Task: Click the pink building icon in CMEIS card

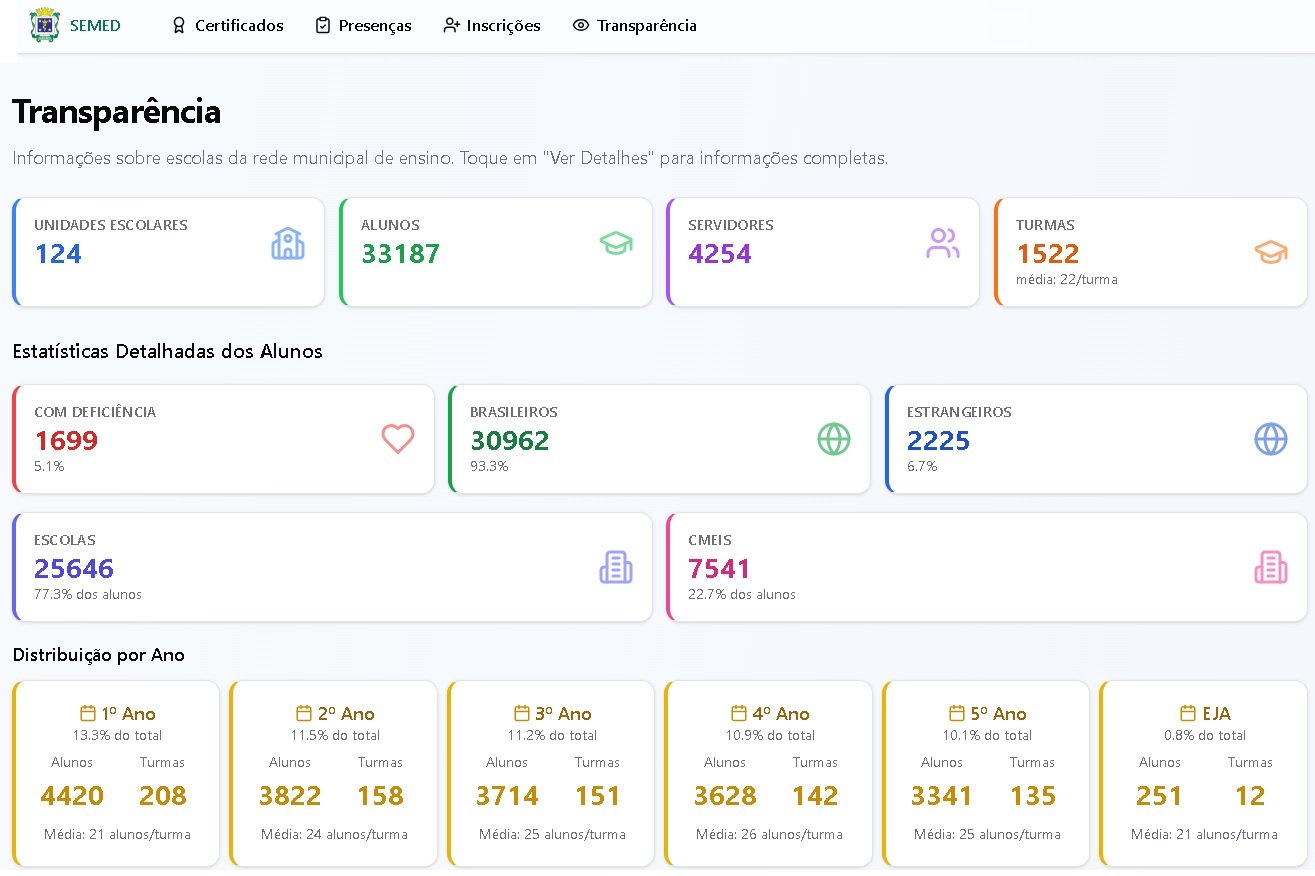Action: [1271, 567]
